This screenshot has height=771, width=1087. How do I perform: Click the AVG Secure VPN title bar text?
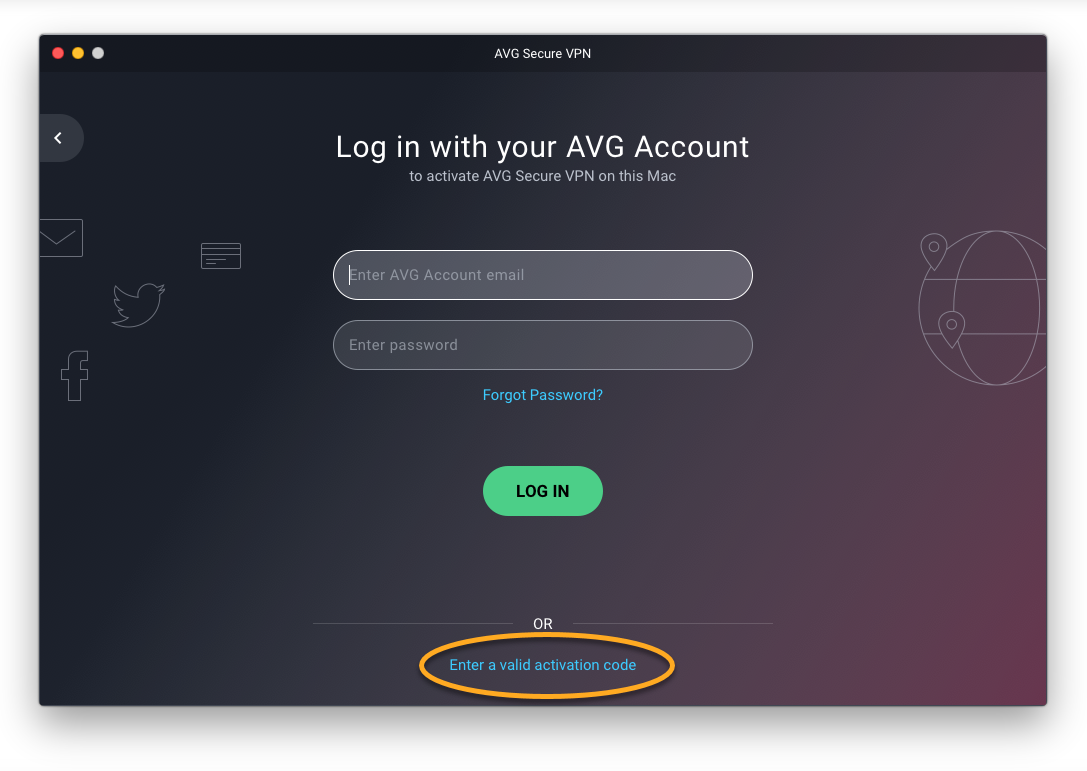click(543, 53)
